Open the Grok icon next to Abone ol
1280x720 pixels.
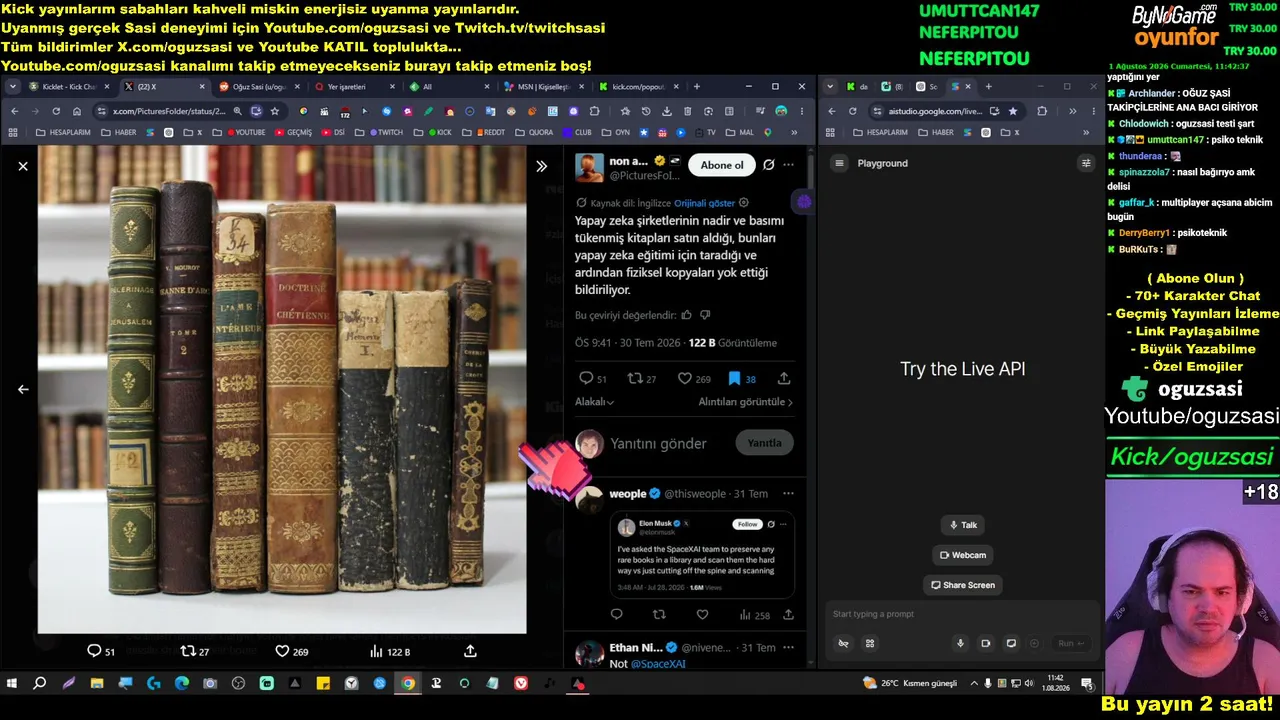768,165
